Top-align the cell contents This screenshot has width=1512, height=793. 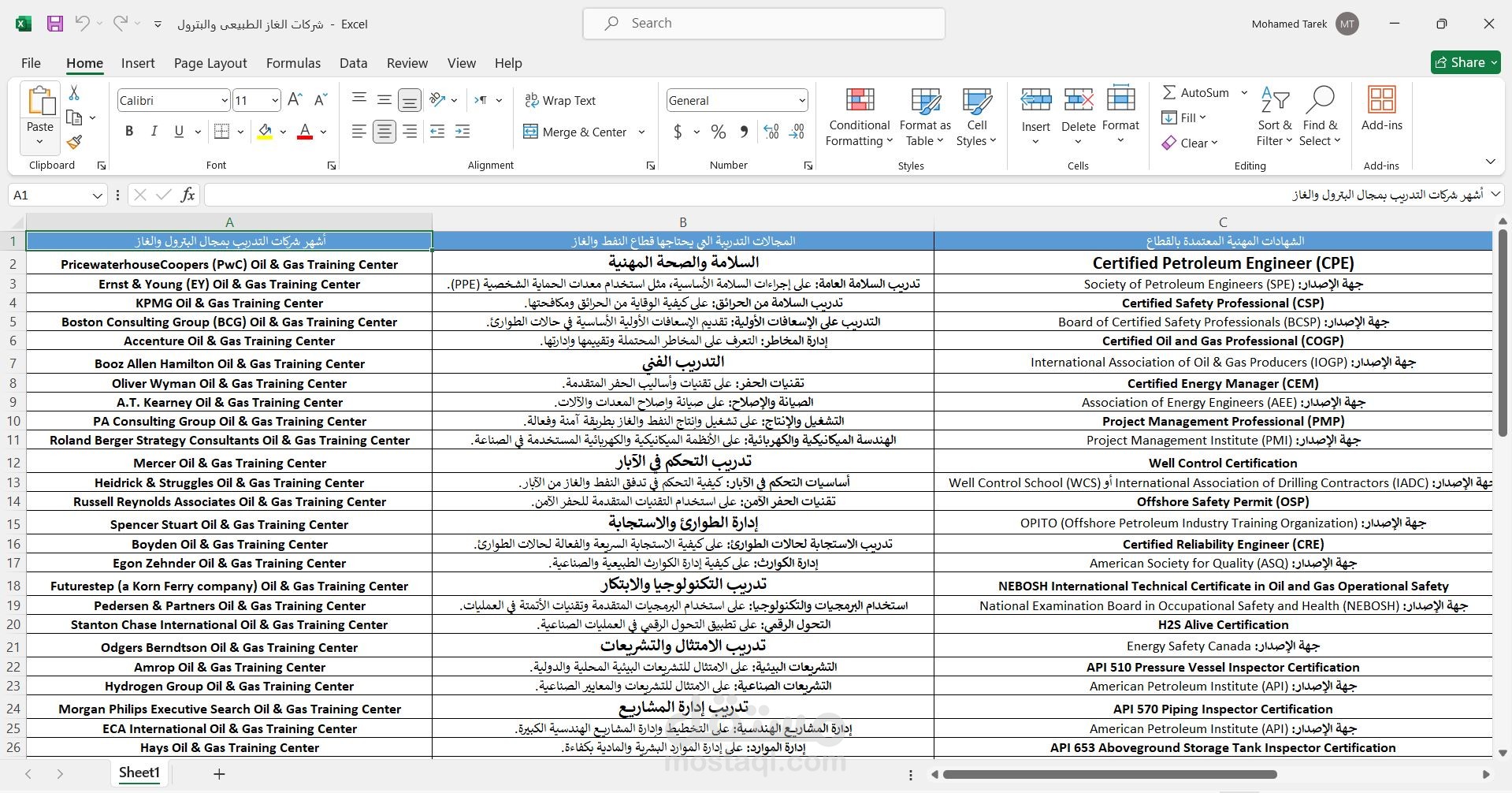(359, 100)
